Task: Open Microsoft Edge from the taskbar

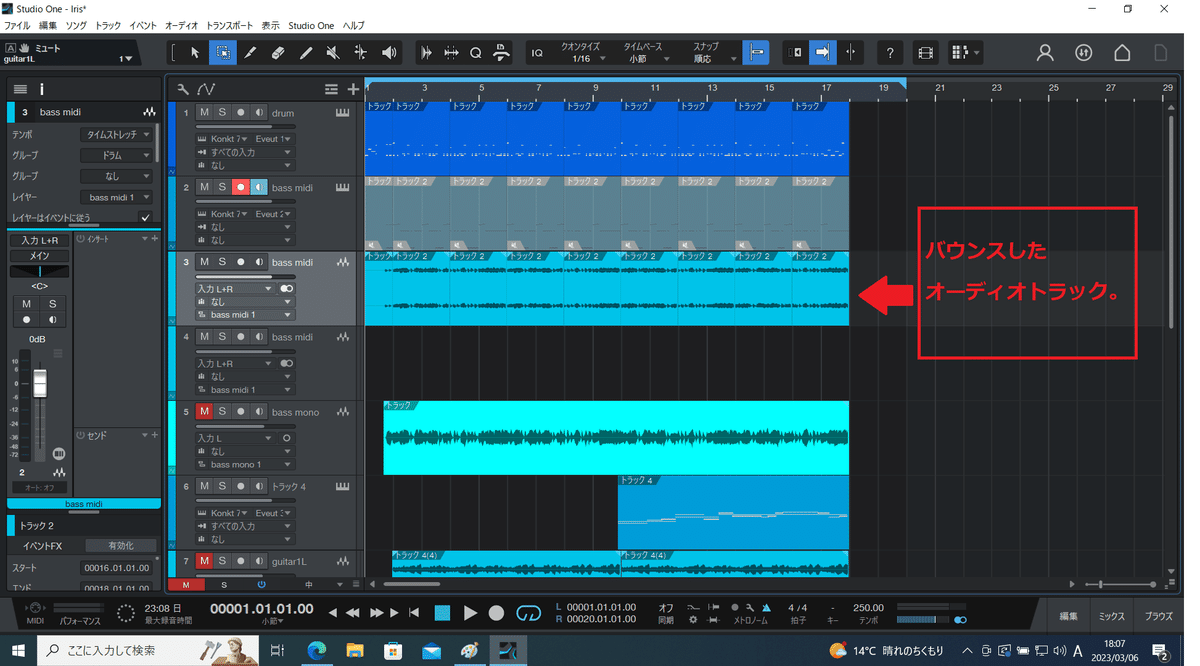Action: pos(316,650)
